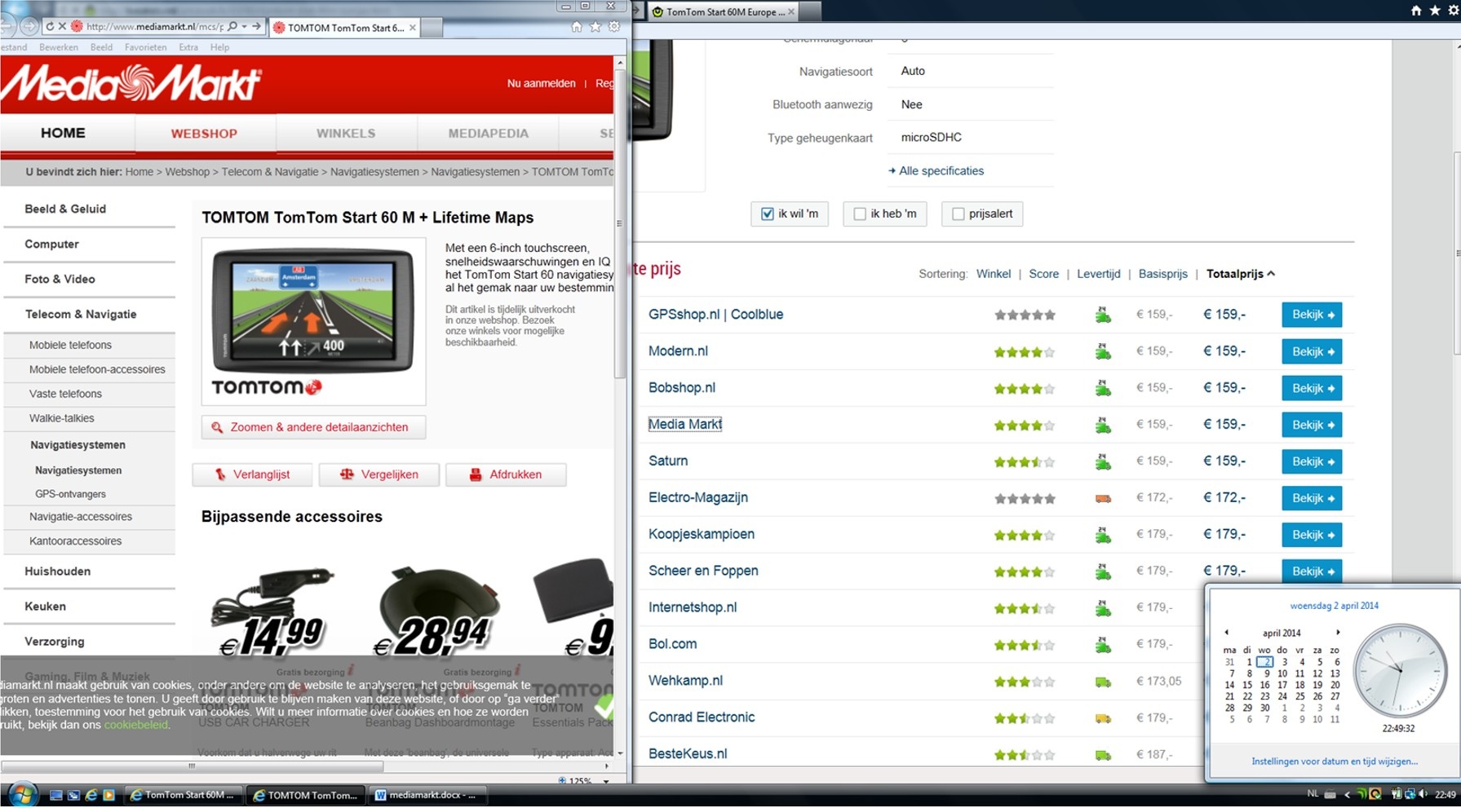The width and height of the screenshot is (1461, 812).
Task: Toggle the 'ik heb 'm' checkbox
Action: (x=860, y=214)
